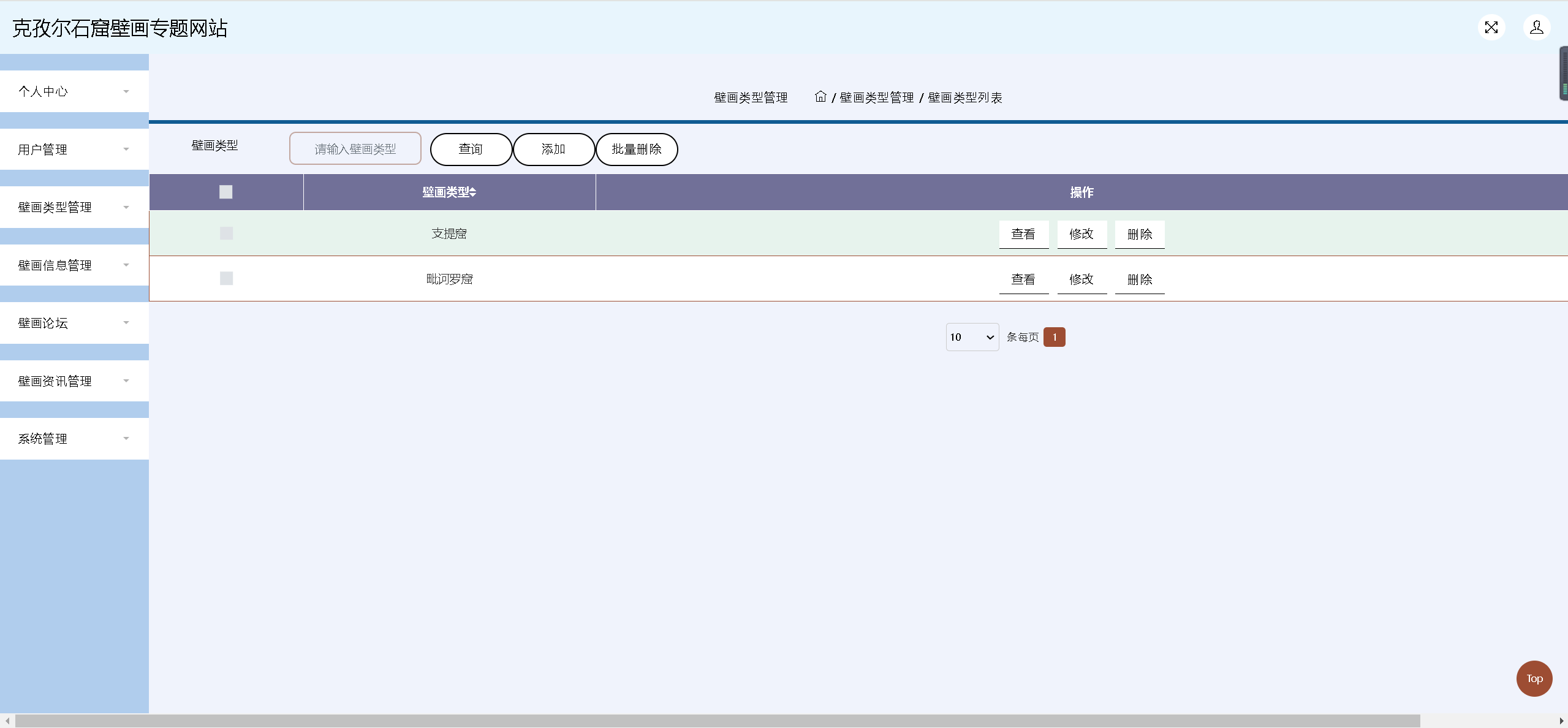This screenshot has width=1568, height=728.
Task: Click scrollbar left arrow
Action: (x=7, y=721)
